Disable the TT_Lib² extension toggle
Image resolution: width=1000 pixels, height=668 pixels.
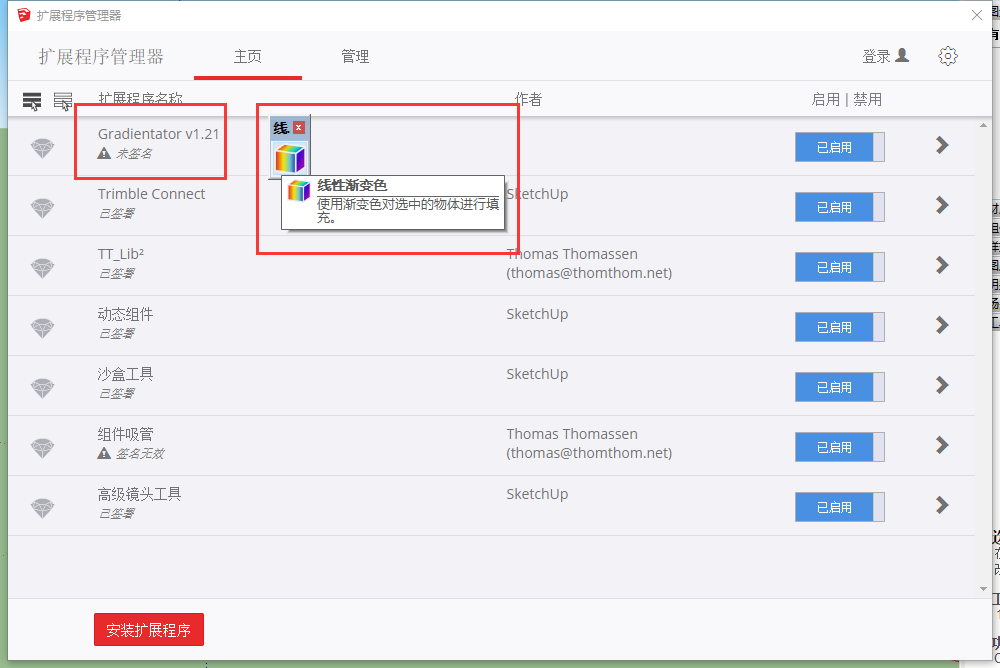[839, 267]
